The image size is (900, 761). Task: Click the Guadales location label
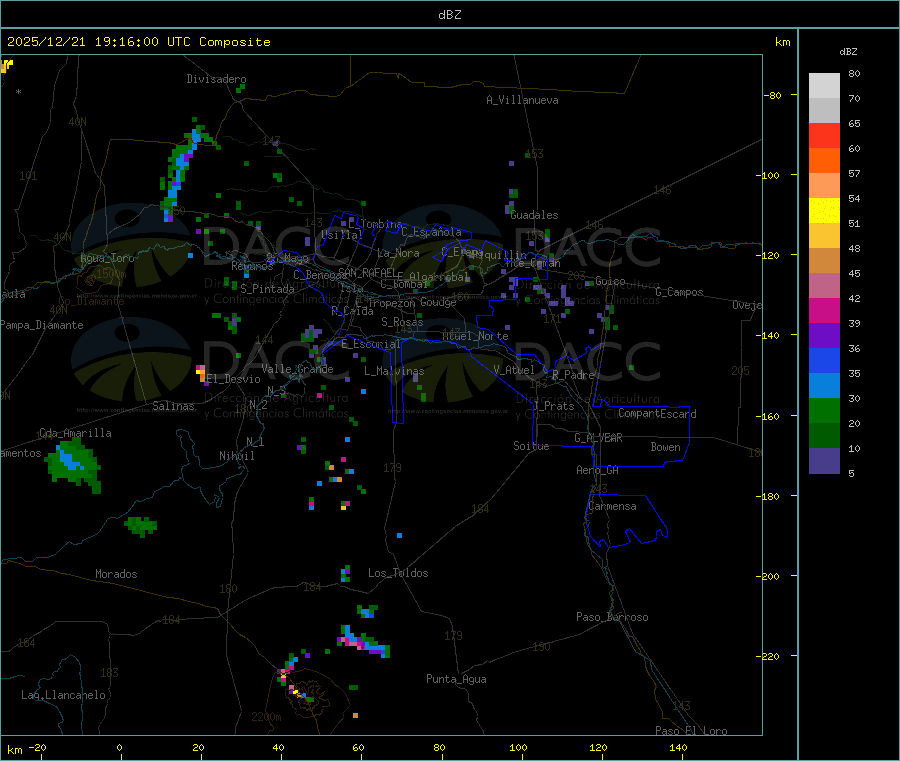[534, 215]
